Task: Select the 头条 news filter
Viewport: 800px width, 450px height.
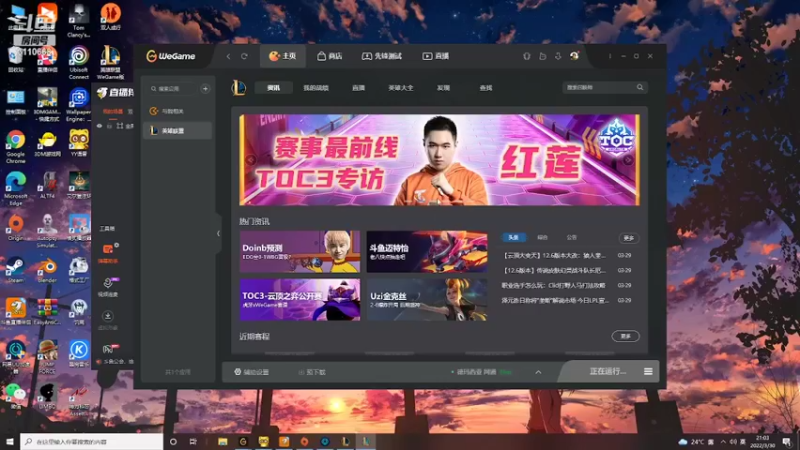Action: (513, 237)
